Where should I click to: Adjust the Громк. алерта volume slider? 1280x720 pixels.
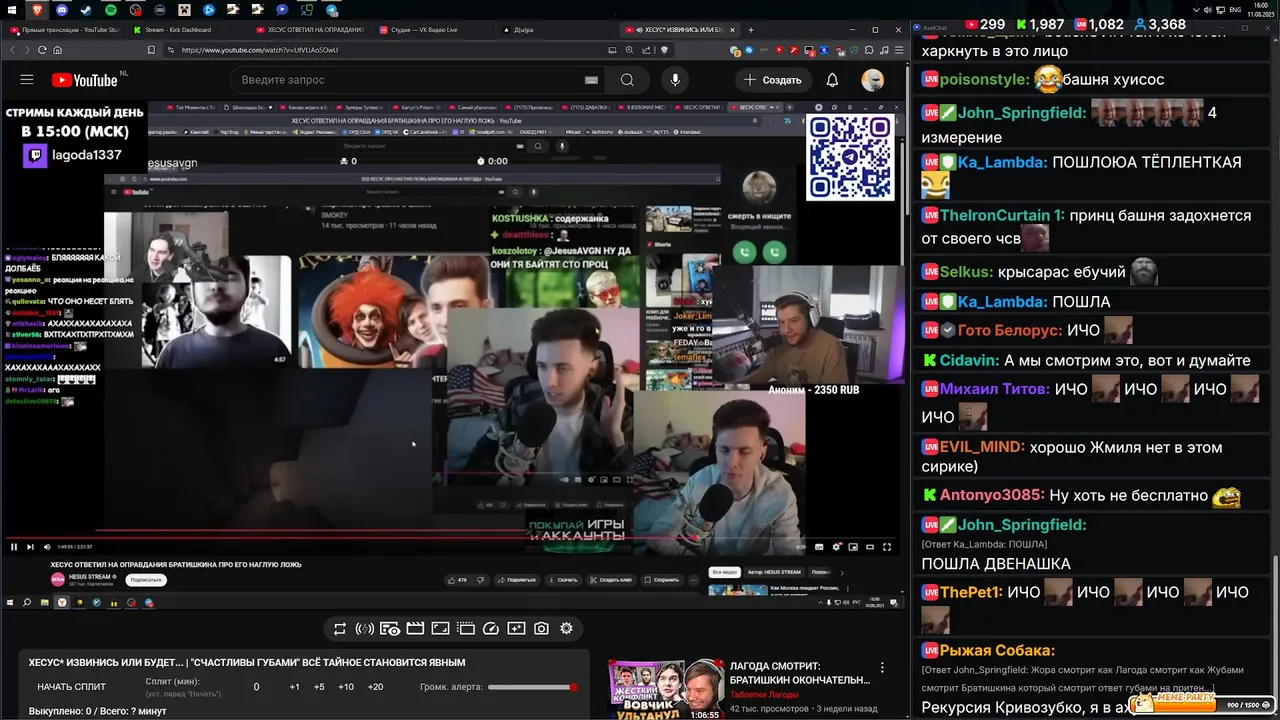(x=532, y=687)
